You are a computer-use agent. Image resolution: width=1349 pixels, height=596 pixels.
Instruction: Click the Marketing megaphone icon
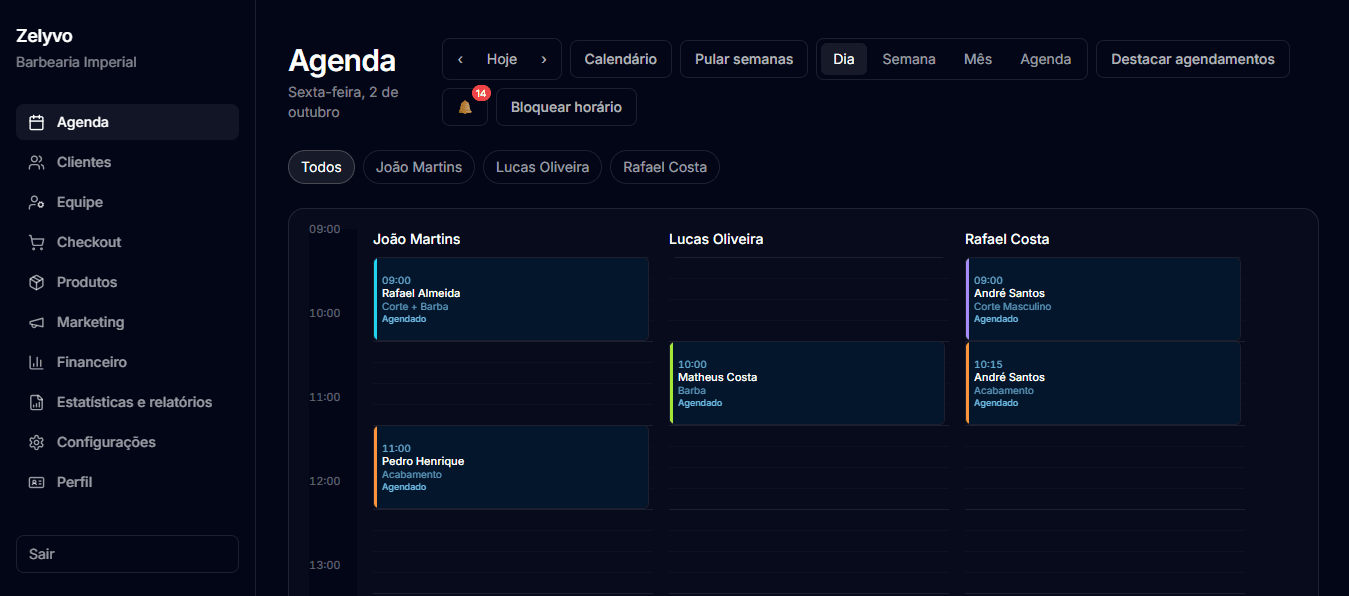click(36, 322)
